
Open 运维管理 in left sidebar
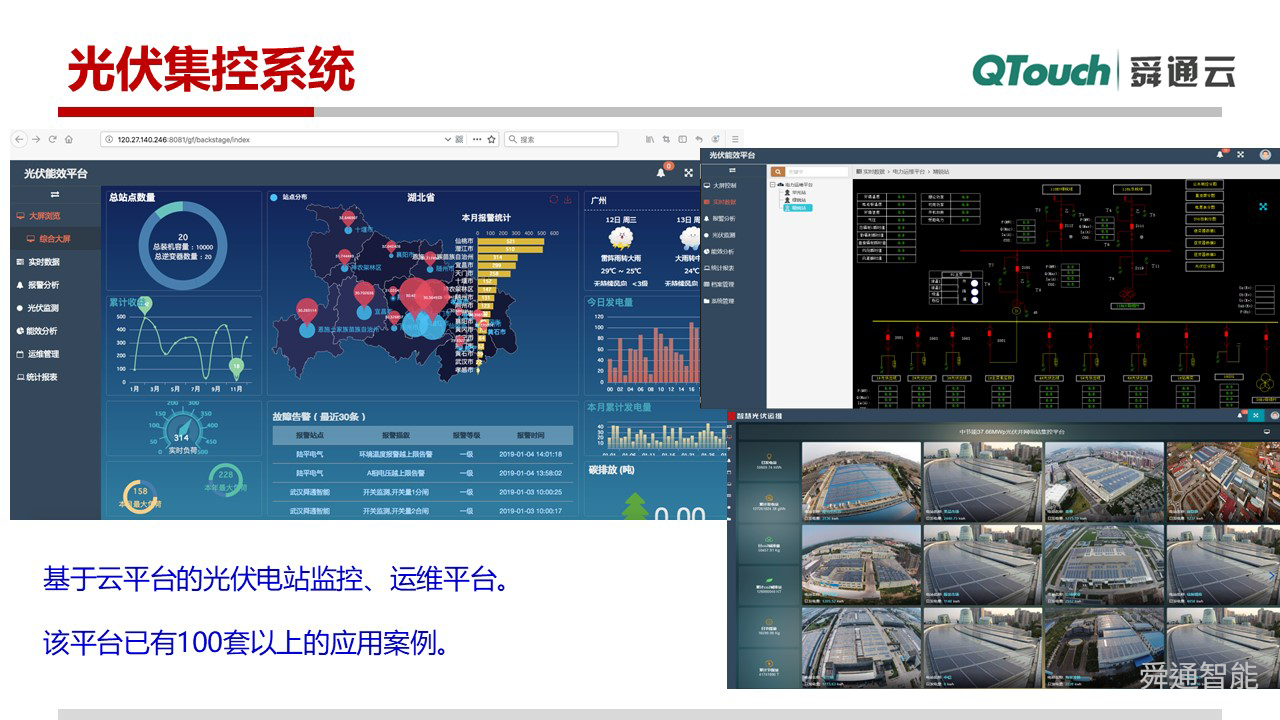click(43, 354)
